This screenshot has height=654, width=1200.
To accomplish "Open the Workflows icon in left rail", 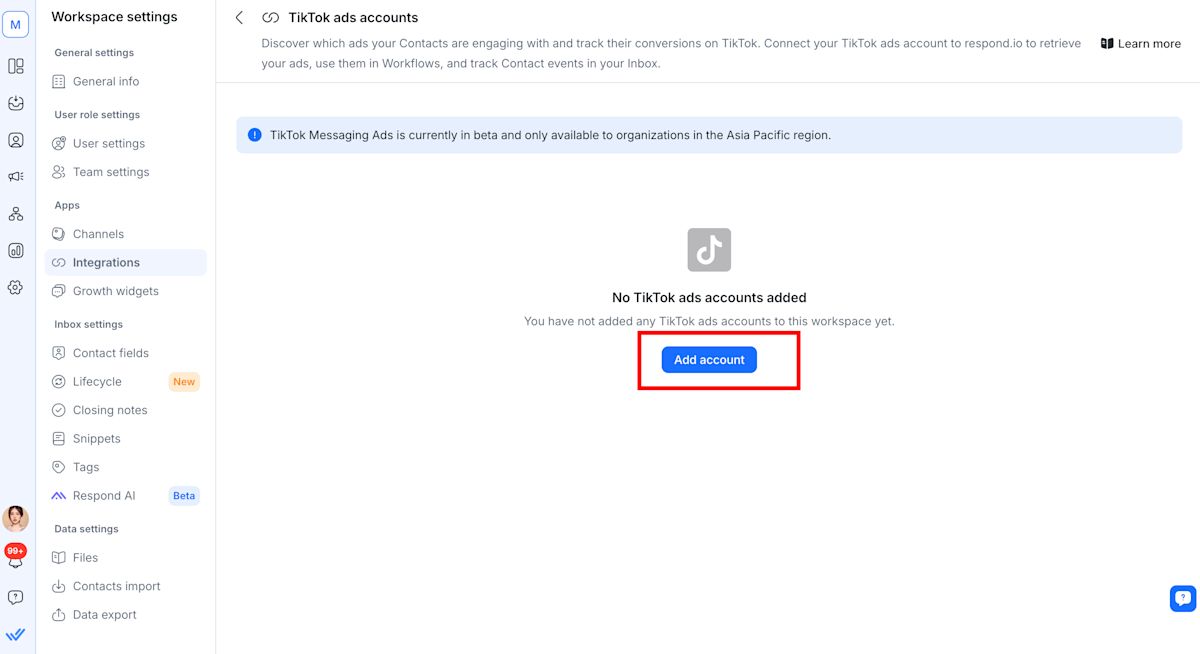I will click(x=16, y=214).
